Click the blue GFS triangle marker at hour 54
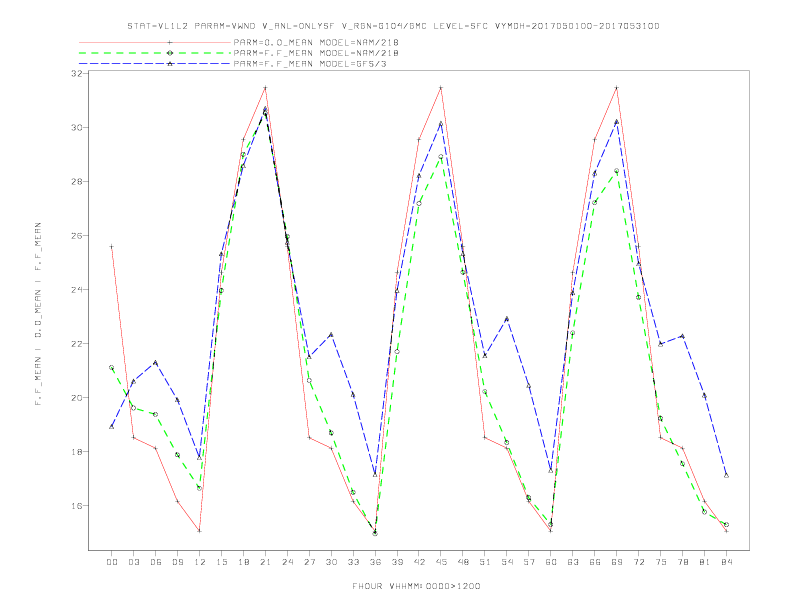 coord(507,319)
